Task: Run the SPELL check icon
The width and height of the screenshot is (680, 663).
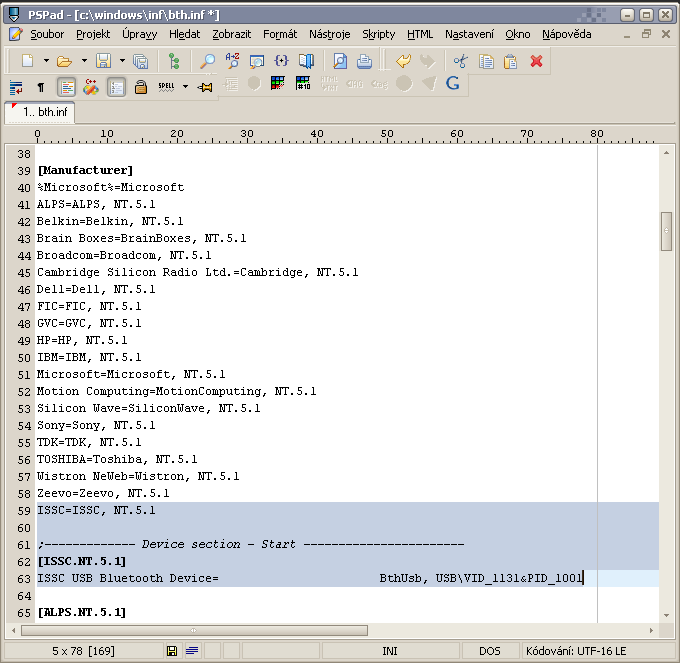Action: [x=167, y=87]
